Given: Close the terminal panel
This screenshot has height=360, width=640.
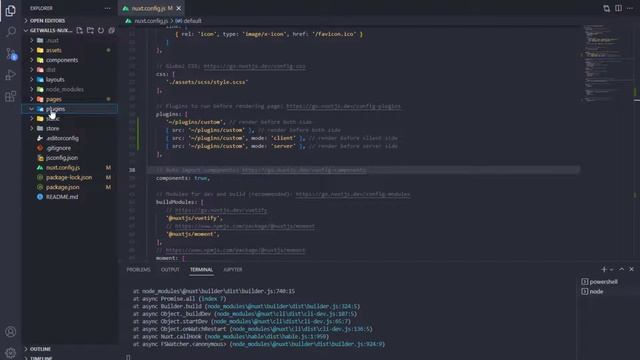Looking at the screenshot, I should (x=631, y=269).
